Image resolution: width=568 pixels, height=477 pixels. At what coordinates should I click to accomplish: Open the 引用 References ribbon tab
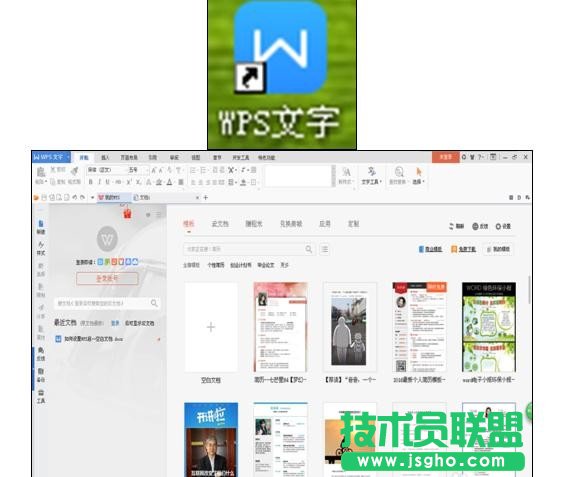coord(153,158)
